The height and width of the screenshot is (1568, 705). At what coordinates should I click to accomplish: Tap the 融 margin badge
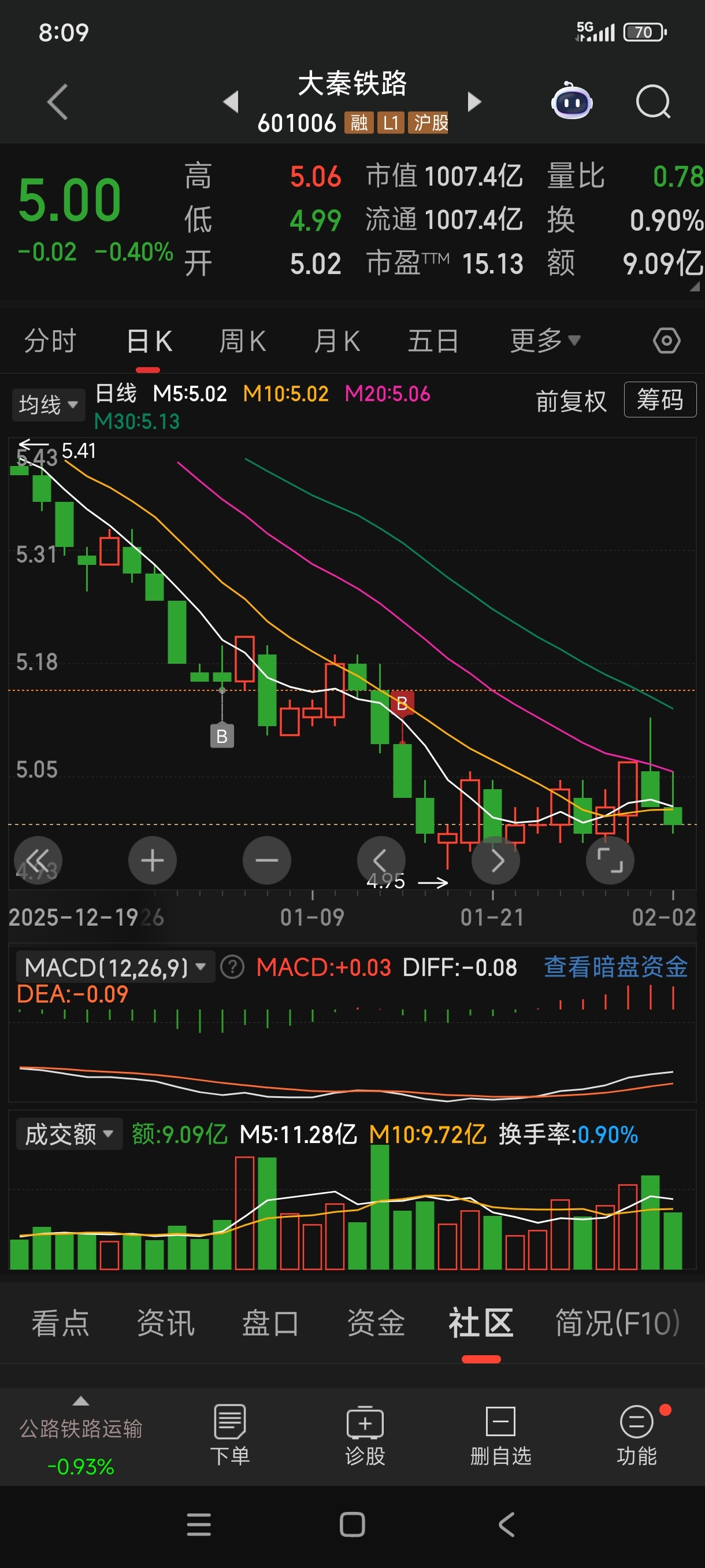click(x=358, y=123)
